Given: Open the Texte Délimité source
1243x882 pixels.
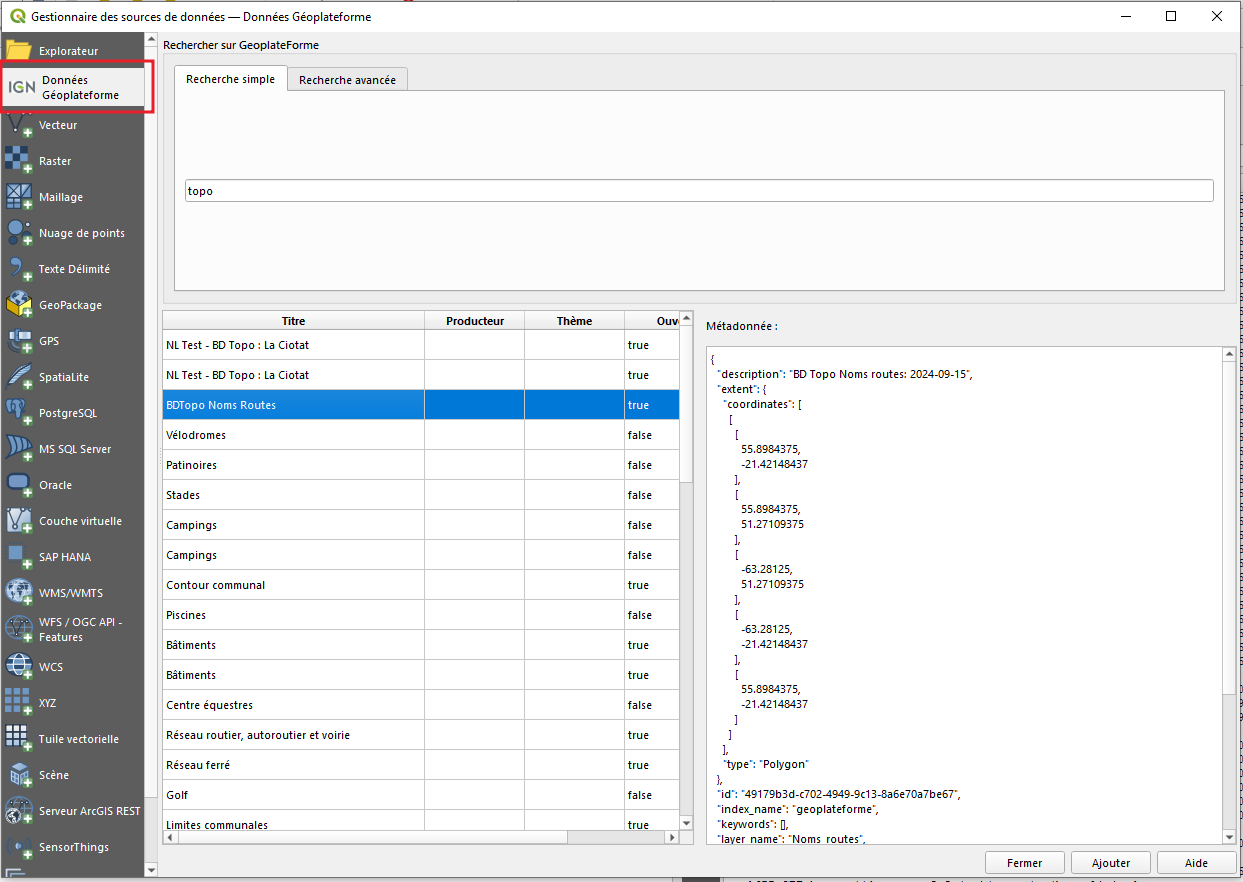Looking at the screenshot, I should point(72,269).
